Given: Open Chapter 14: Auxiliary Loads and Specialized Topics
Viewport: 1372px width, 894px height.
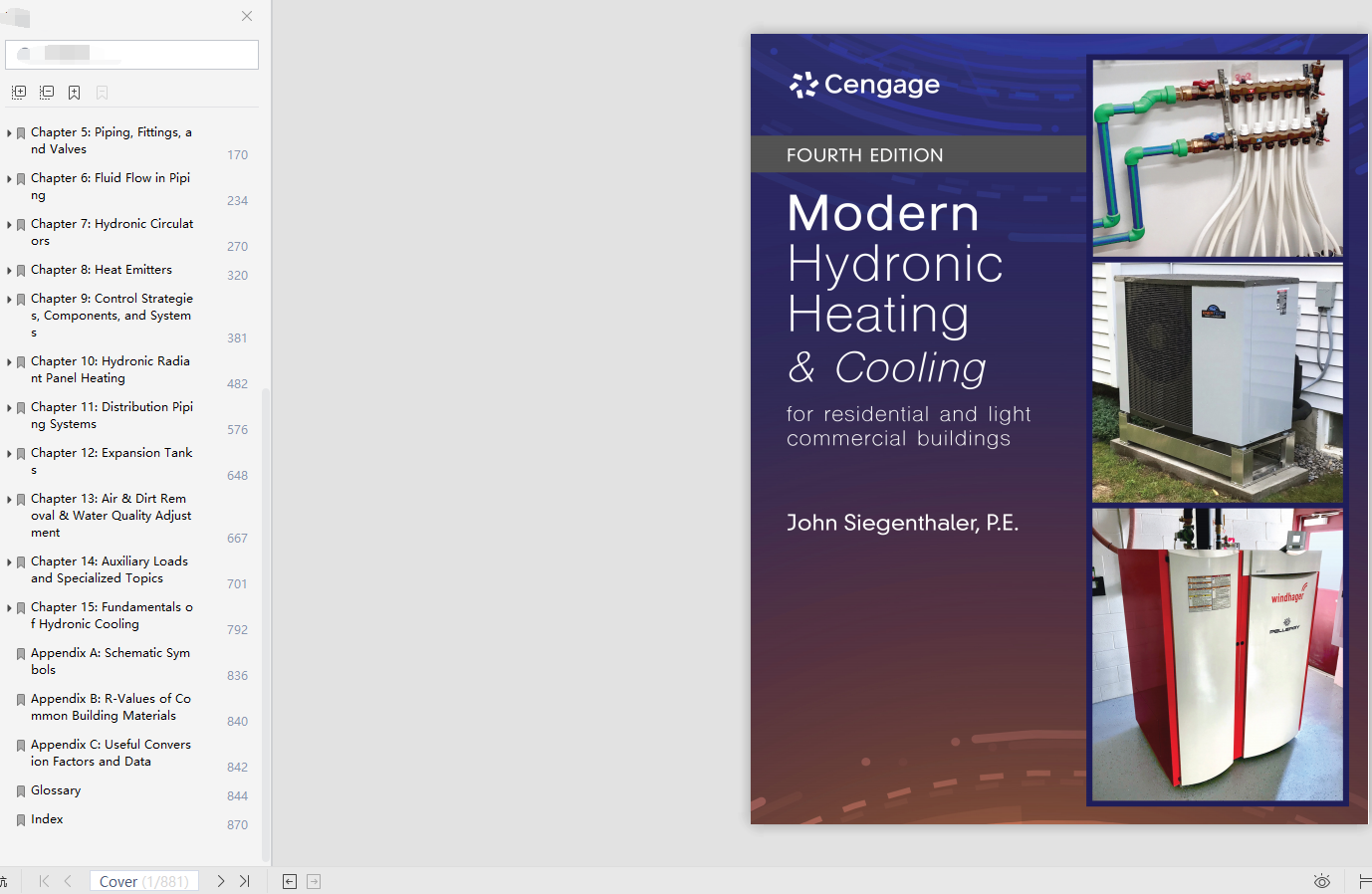Looking at the screenshot, I should (x=110, y=569).
